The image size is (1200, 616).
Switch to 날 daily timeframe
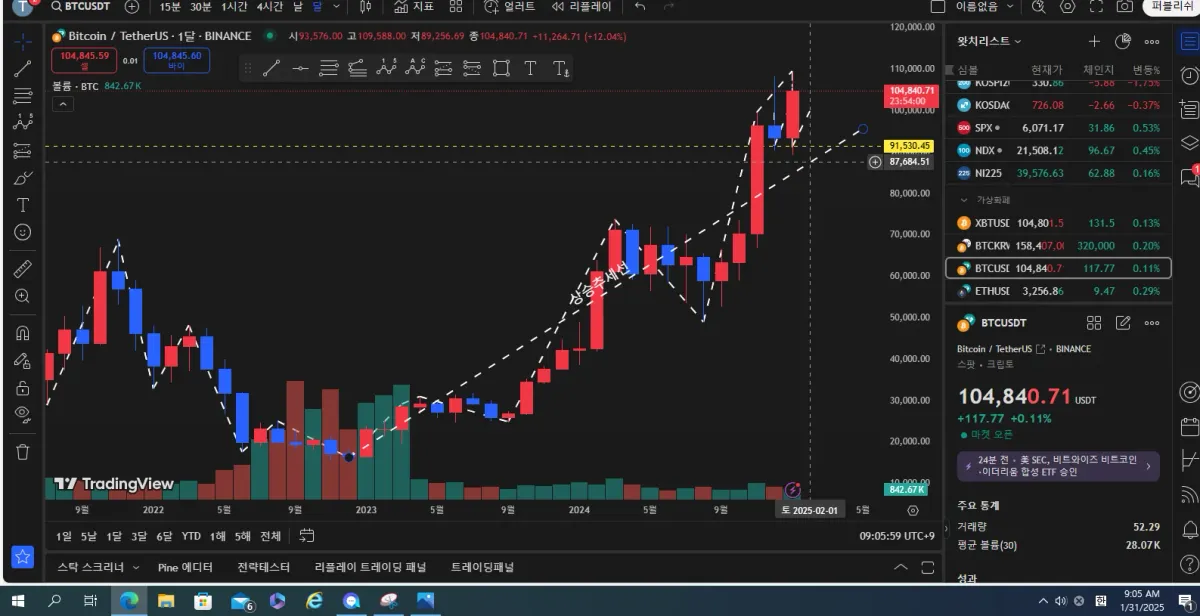(x=297, y=7)
